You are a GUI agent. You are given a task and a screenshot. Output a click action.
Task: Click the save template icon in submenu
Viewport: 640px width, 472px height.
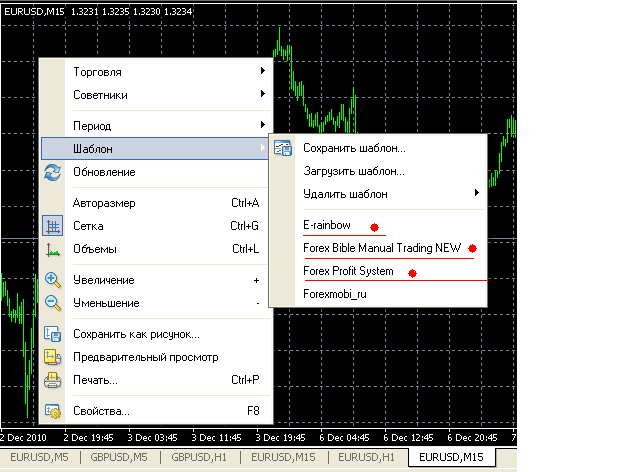pyautogui.click(x=283, y=148)
